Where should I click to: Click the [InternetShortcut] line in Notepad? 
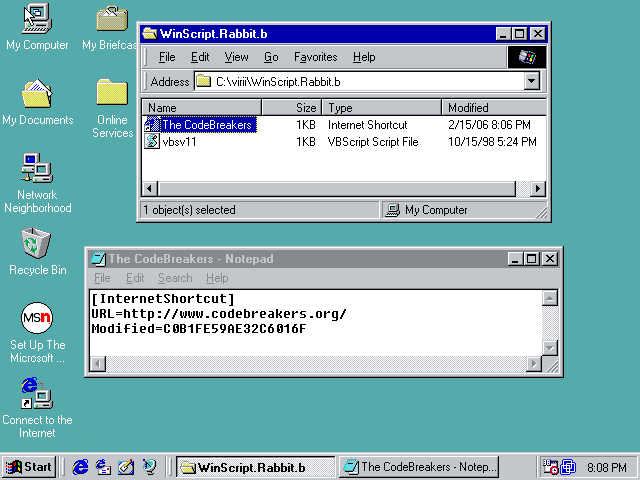163,299
